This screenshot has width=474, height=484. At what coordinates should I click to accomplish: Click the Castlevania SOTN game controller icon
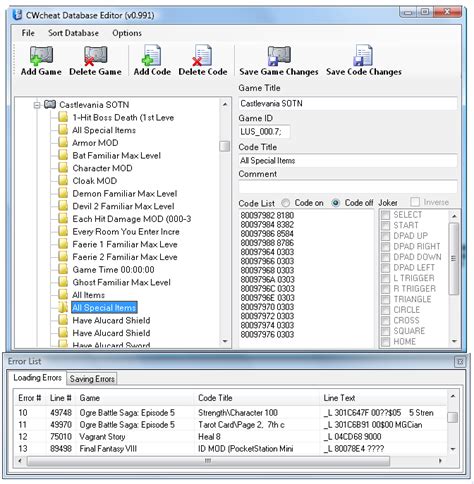pos(50,104)
